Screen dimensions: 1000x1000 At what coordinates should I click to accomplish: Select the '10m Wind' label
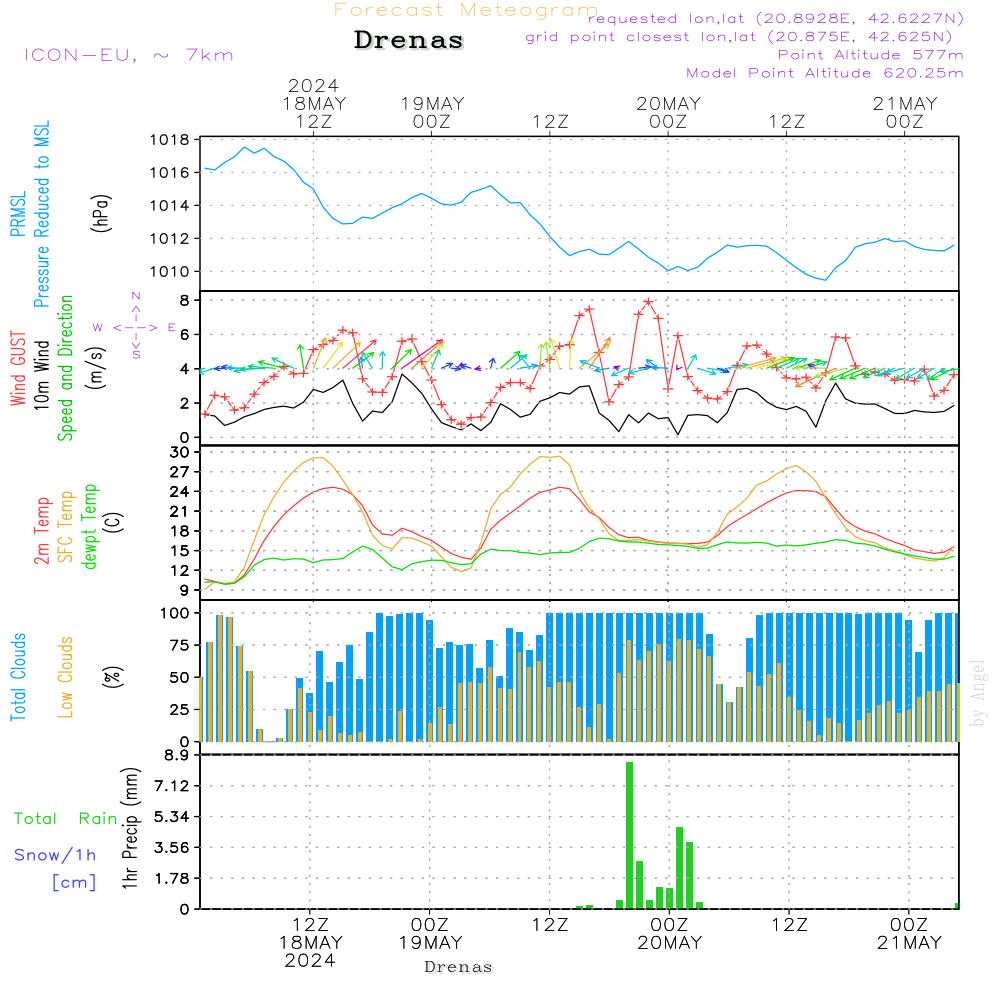[x=41, y=374]
